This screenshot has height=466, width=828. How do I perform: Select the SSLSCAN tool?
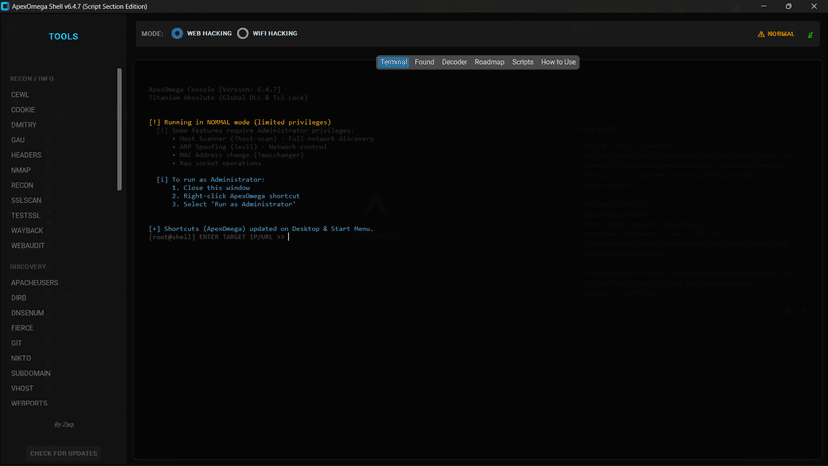click(26, 200)
